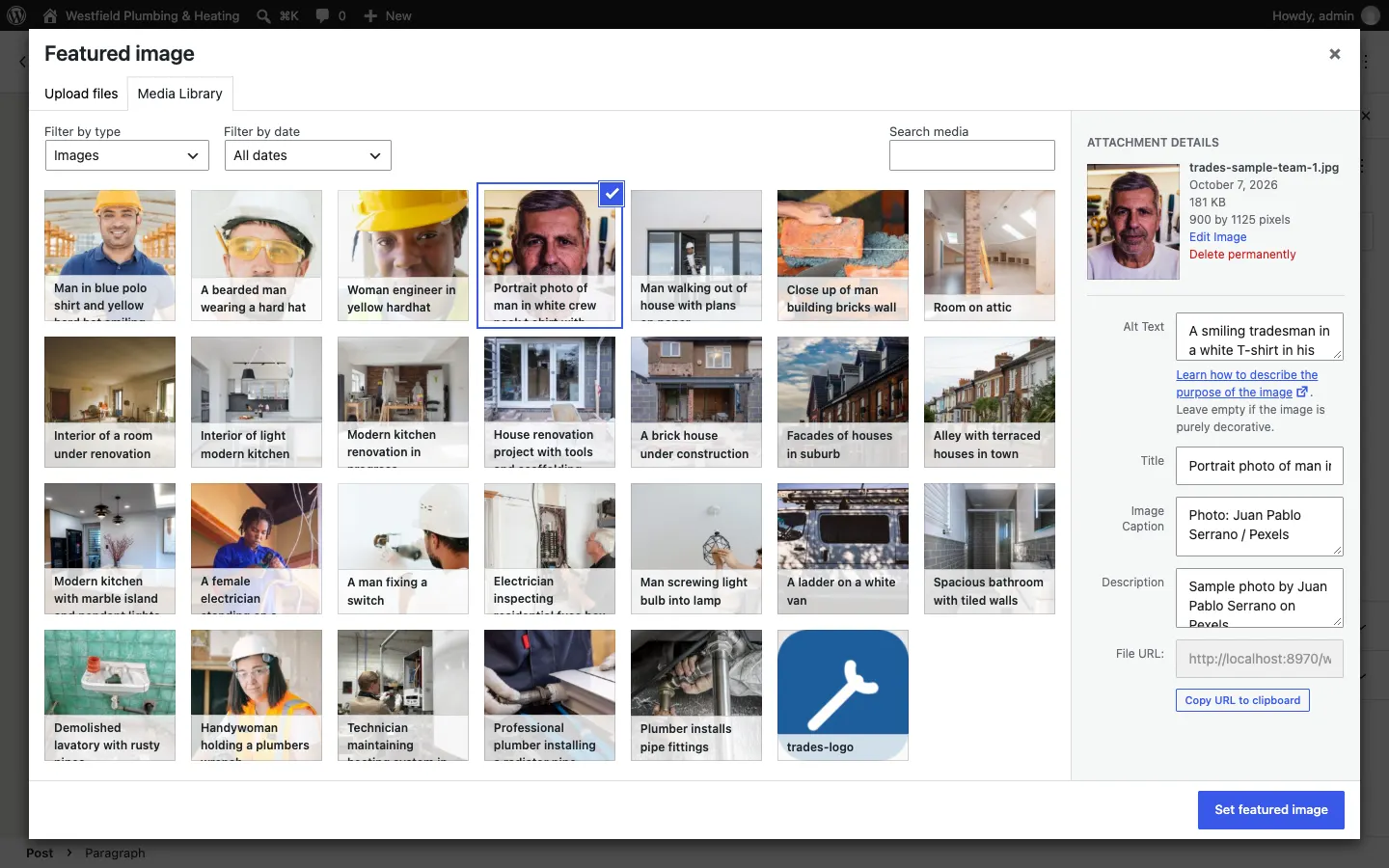Open Learn how to describe the image link
Viewport: 1389px width, 868px height.
pyautogui.click(x=1246, y=384)
